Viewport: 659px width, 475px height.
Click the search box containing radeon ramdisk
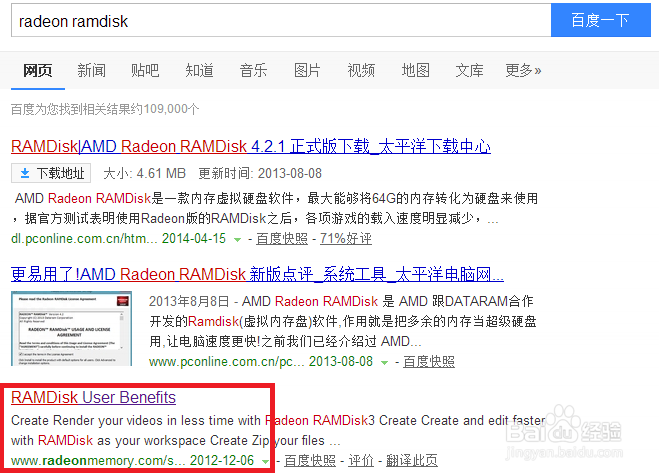(x=281, y=20)
